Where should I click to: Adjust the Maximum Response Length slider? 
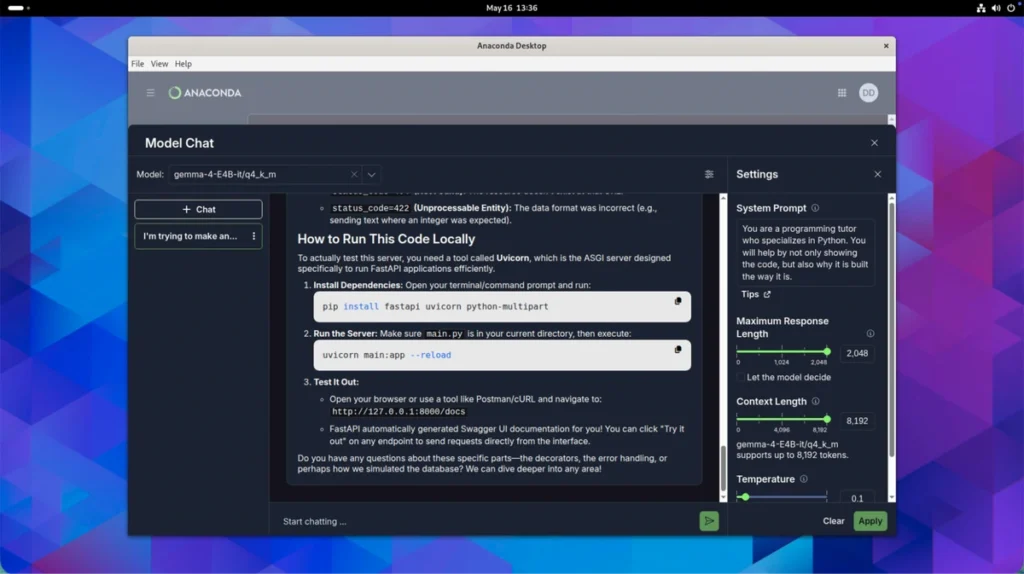coord(782,352)
